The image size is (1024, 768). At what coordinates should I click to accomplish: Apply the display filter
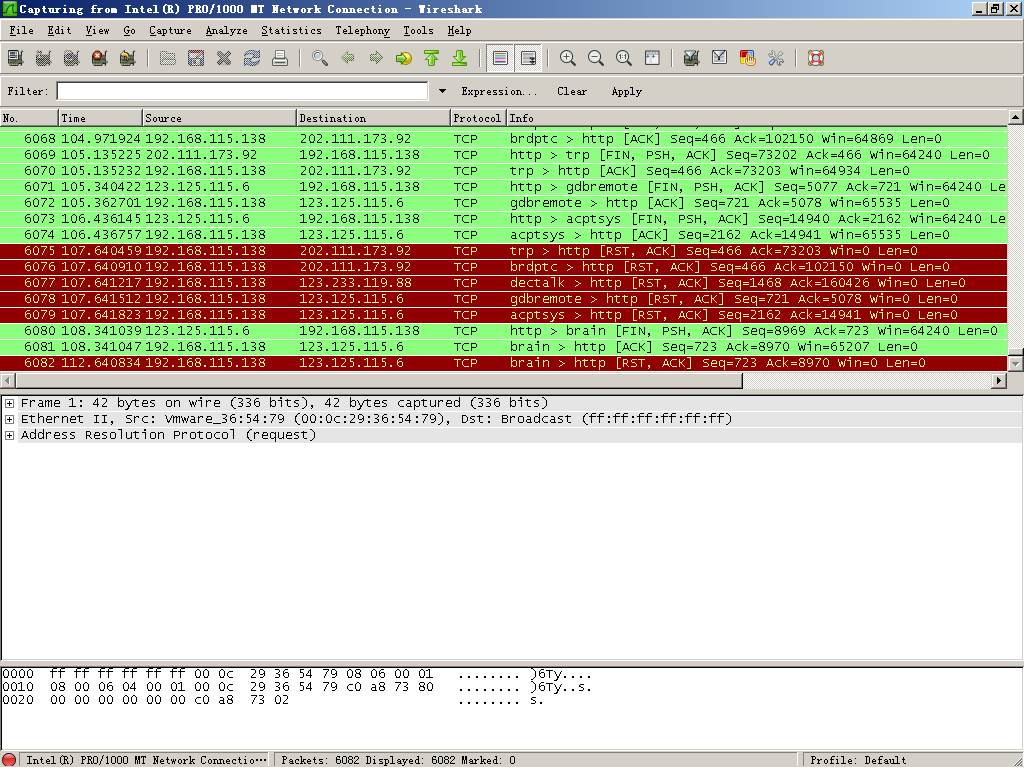pyautogui.click(x=626, y=91)
